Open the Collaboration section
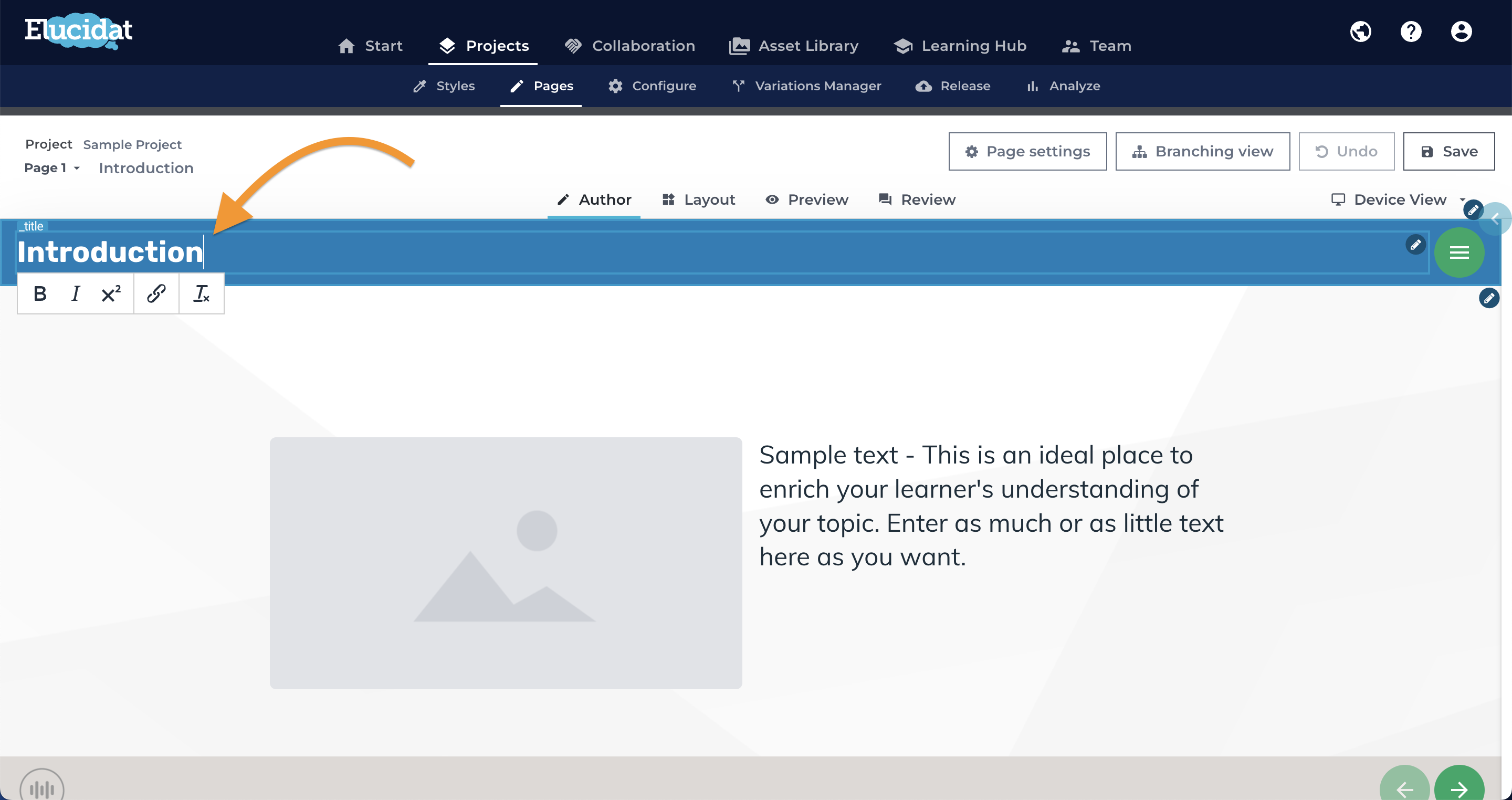Viewport: 1512px width, 800px height. point(629,46)
